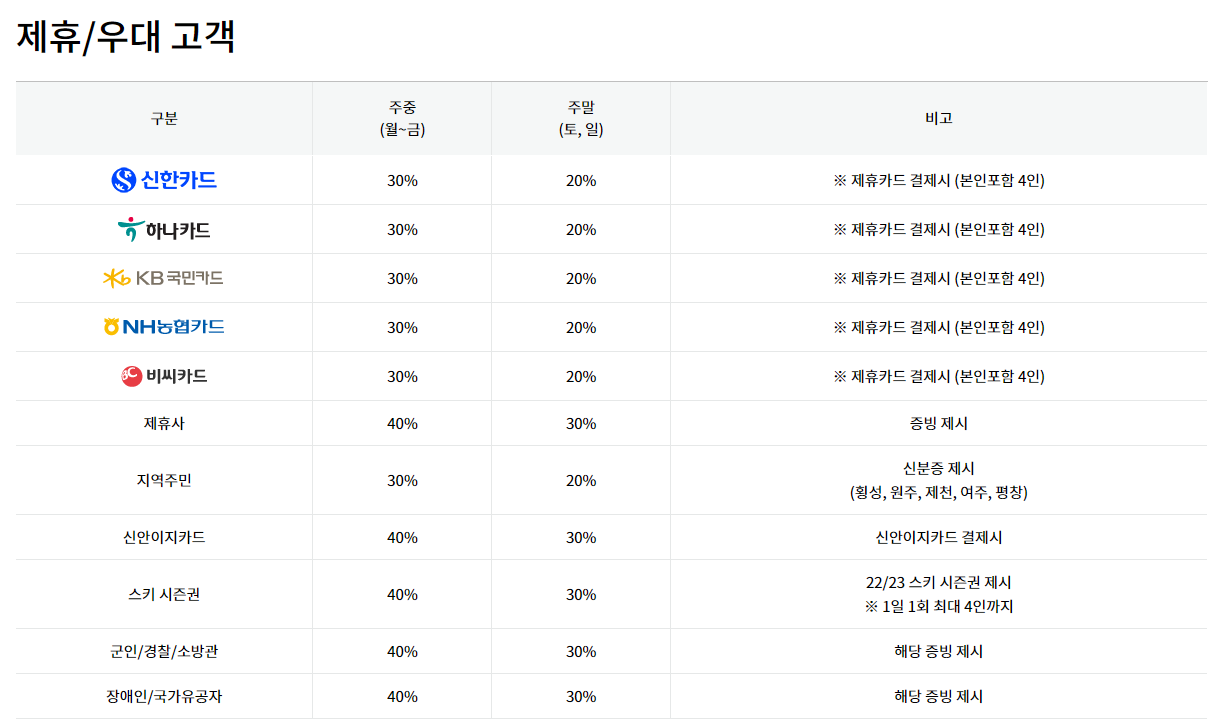This screenshot has height=719, width=1226.
Task: Click the 하나카드 logo
Action: (x=164, y=230)
